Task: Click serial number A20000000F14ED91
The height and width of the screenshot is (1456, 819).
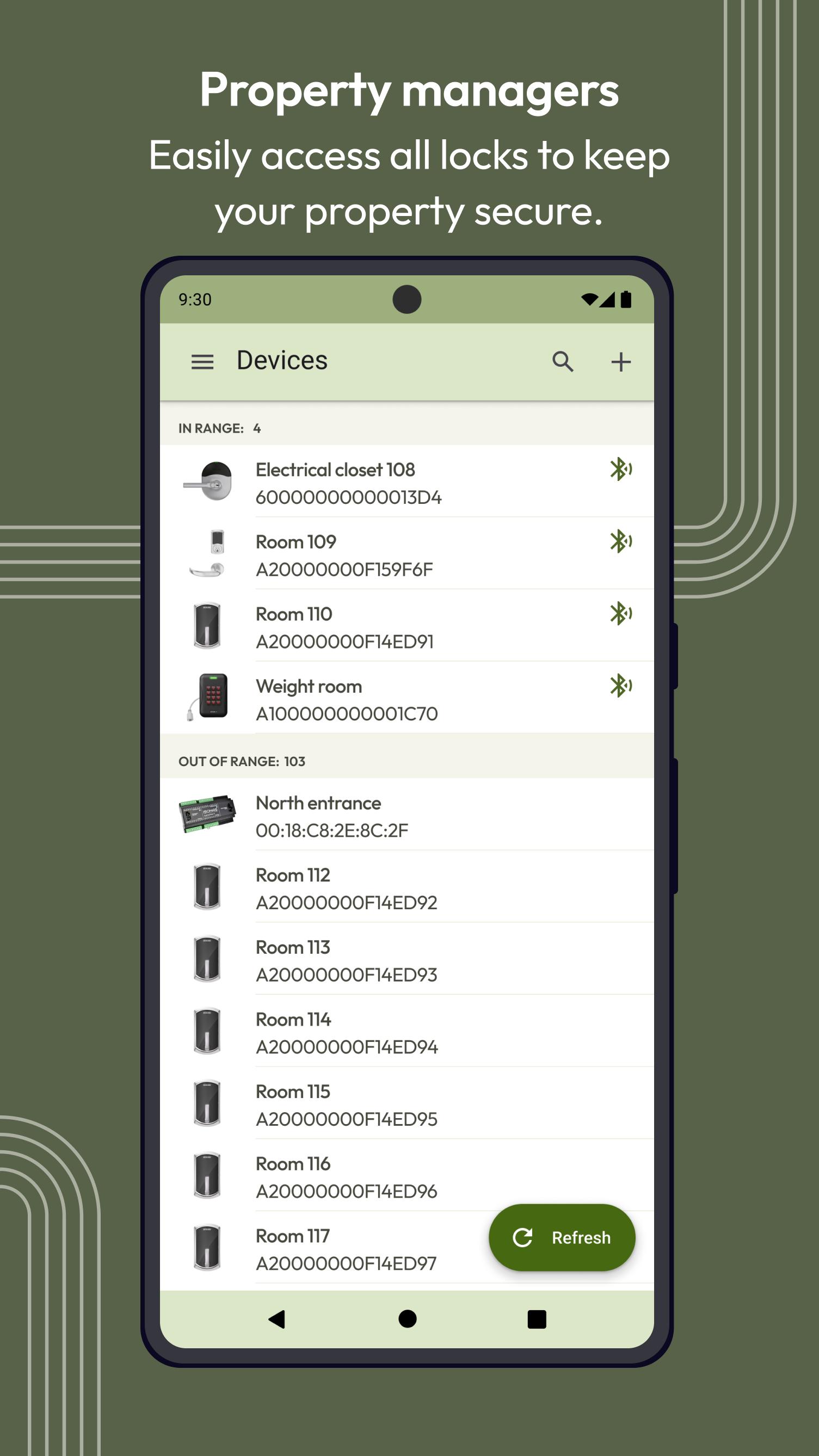Action: tap(345, 642)
